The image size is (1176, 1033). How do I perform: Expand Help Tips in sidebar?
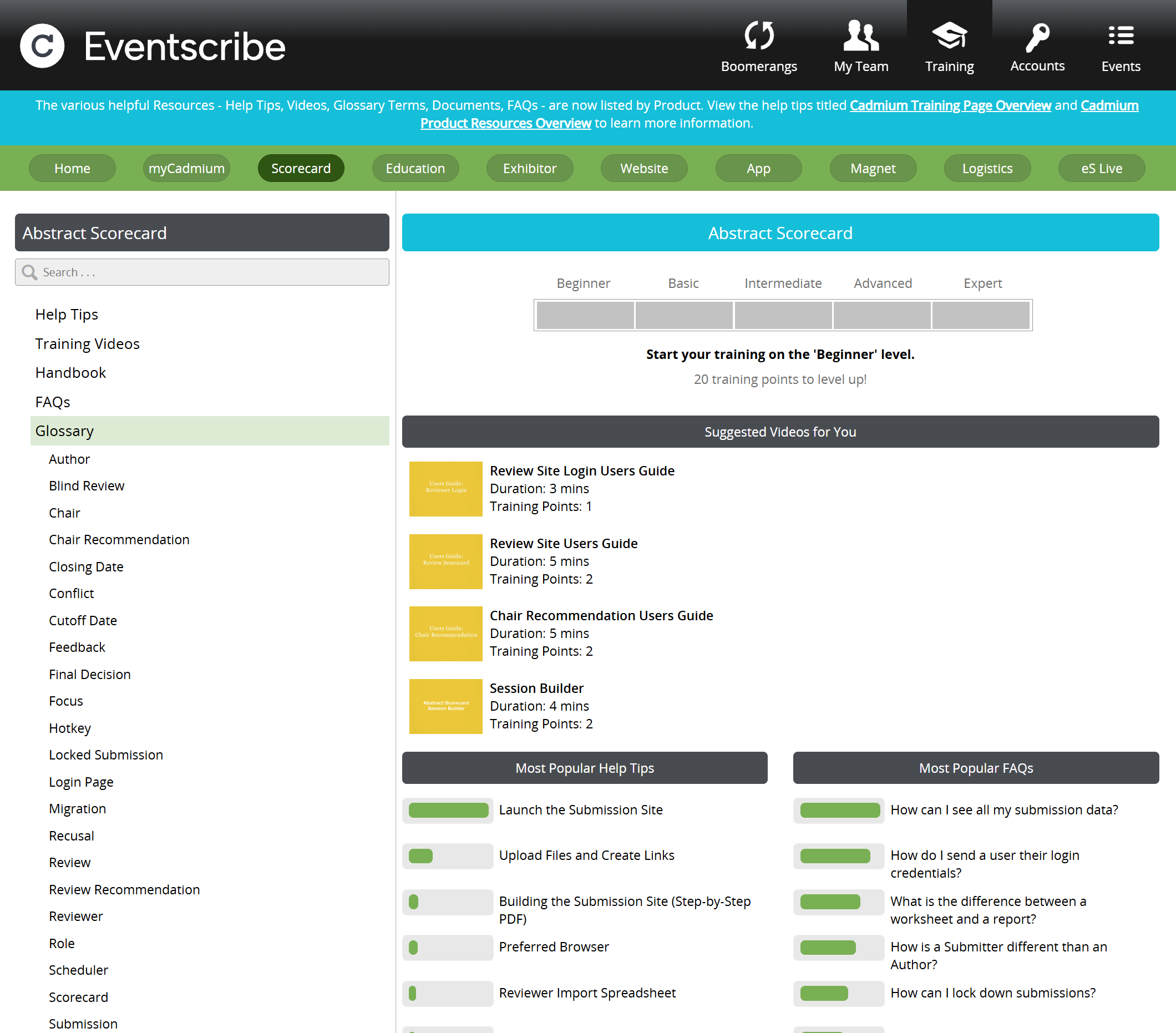pyautogui.click(x=67, y=314)
